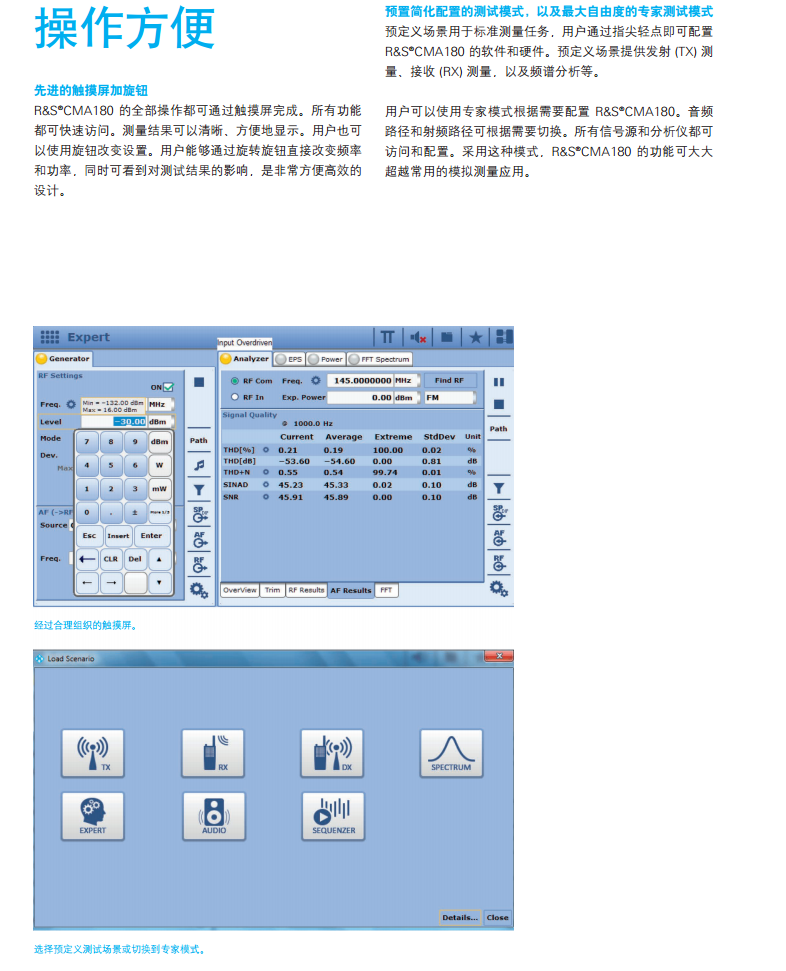Toggle the FFT Spectrum tab indicator

[354, 359]
